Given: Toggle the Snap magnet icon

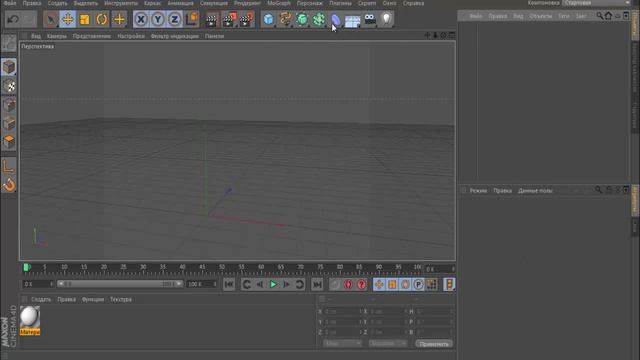Looking at the screenshot, I should [9, 185].
